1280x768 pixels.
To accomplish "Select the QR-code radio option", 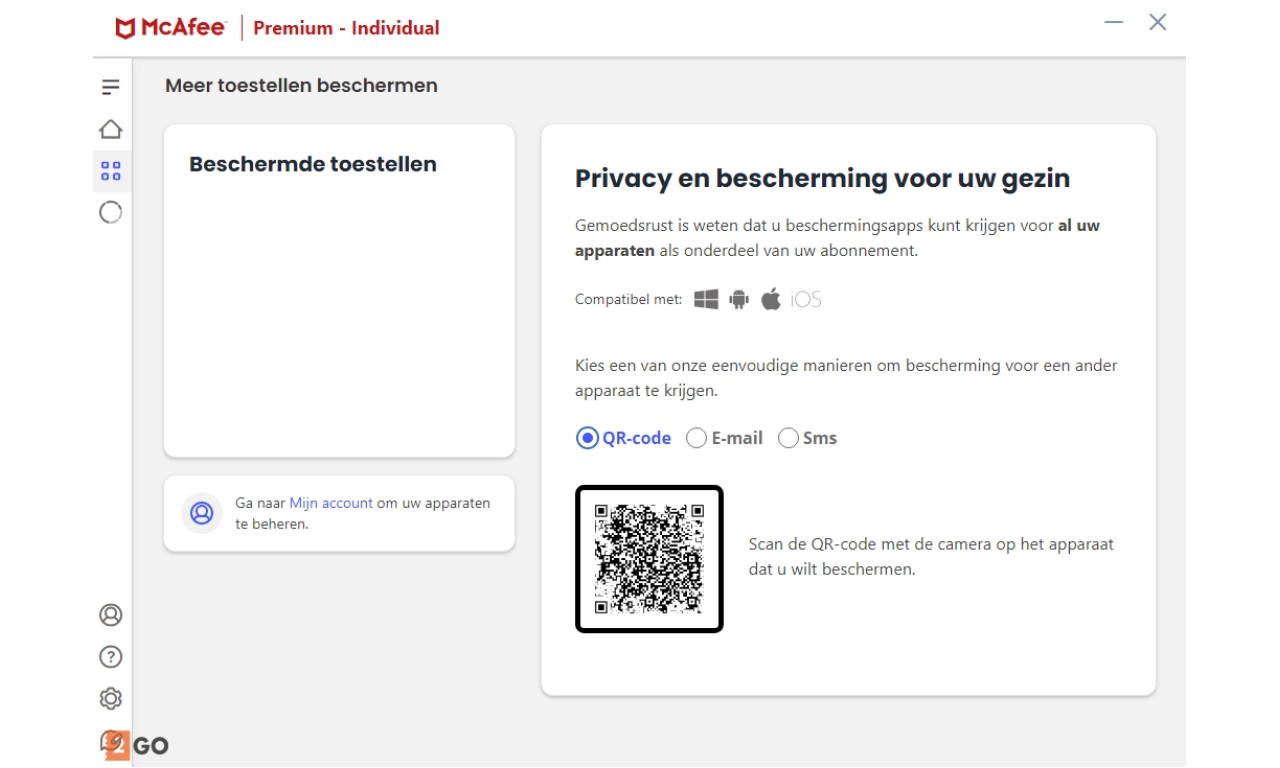I will 587,438.
